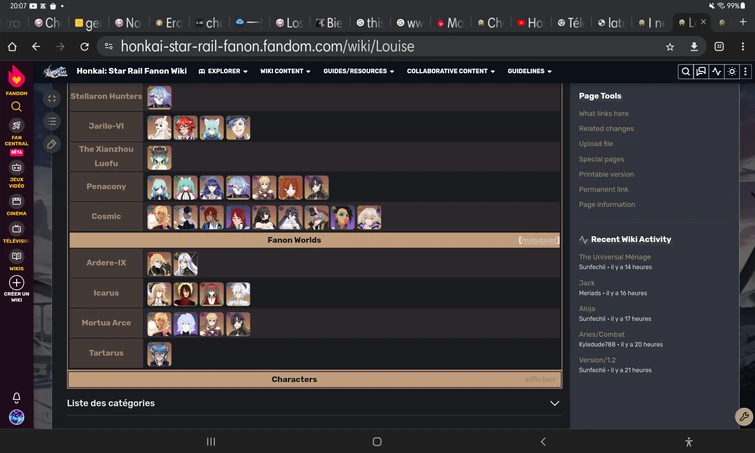Viewport: 755px width, 453px height.
Task: Open The Universal Ménage activity entry
Action: [614, 257]
